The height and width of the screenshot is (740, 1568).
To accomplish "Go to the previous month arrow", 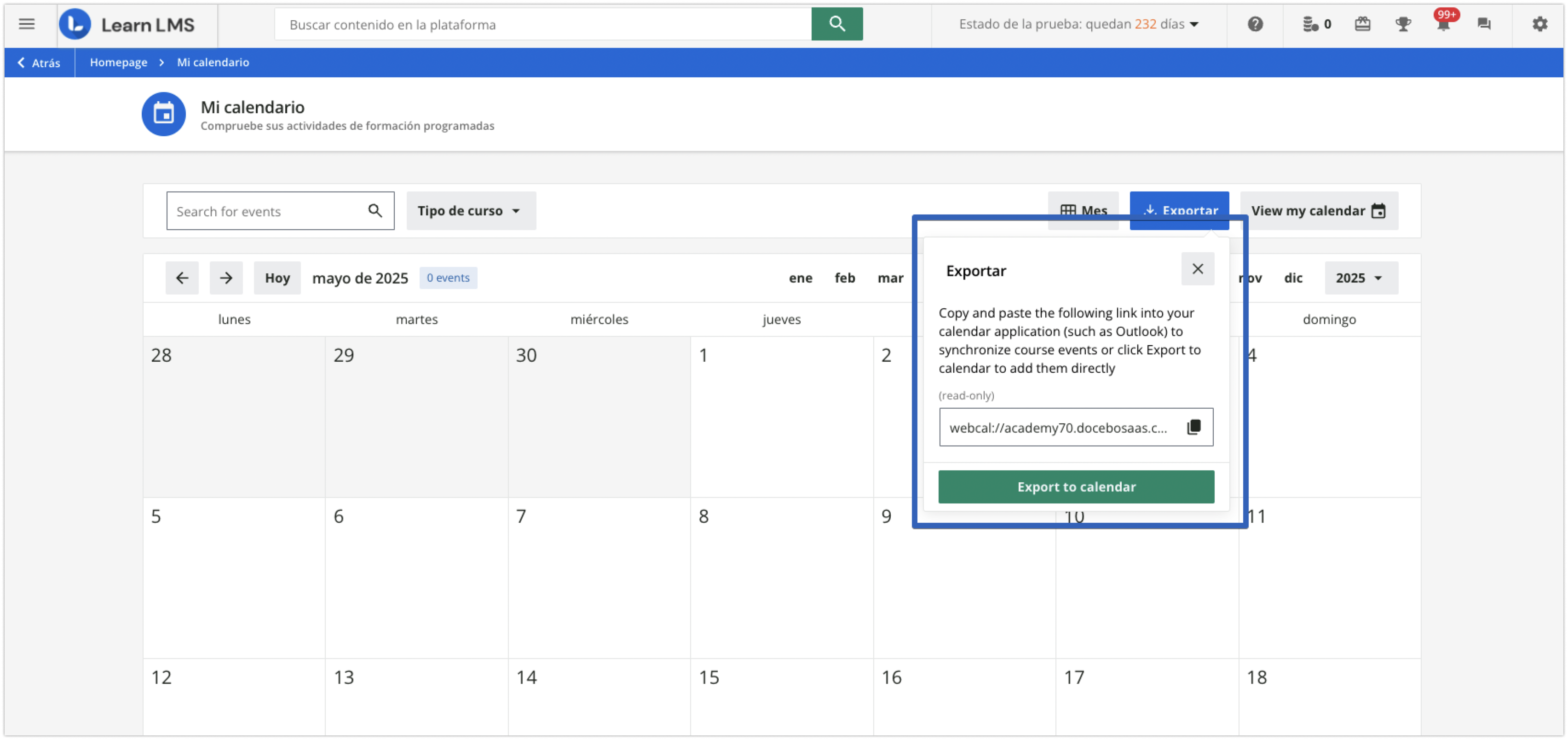I will [x=182, y=277].
